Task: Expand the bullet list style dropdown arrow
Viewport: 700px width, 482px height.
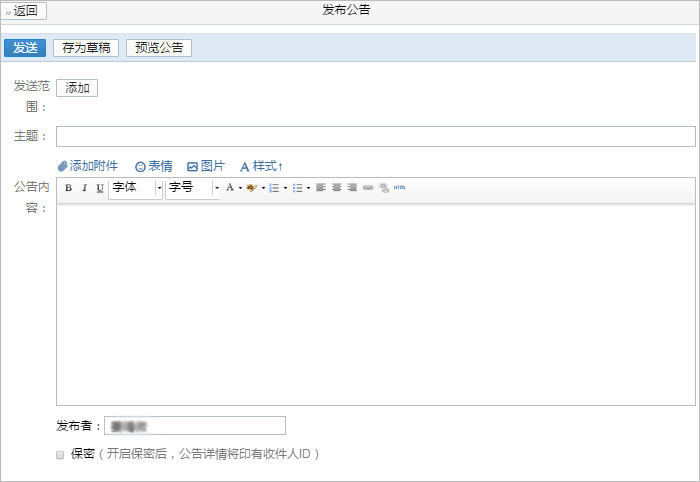Action: point(308,188)
